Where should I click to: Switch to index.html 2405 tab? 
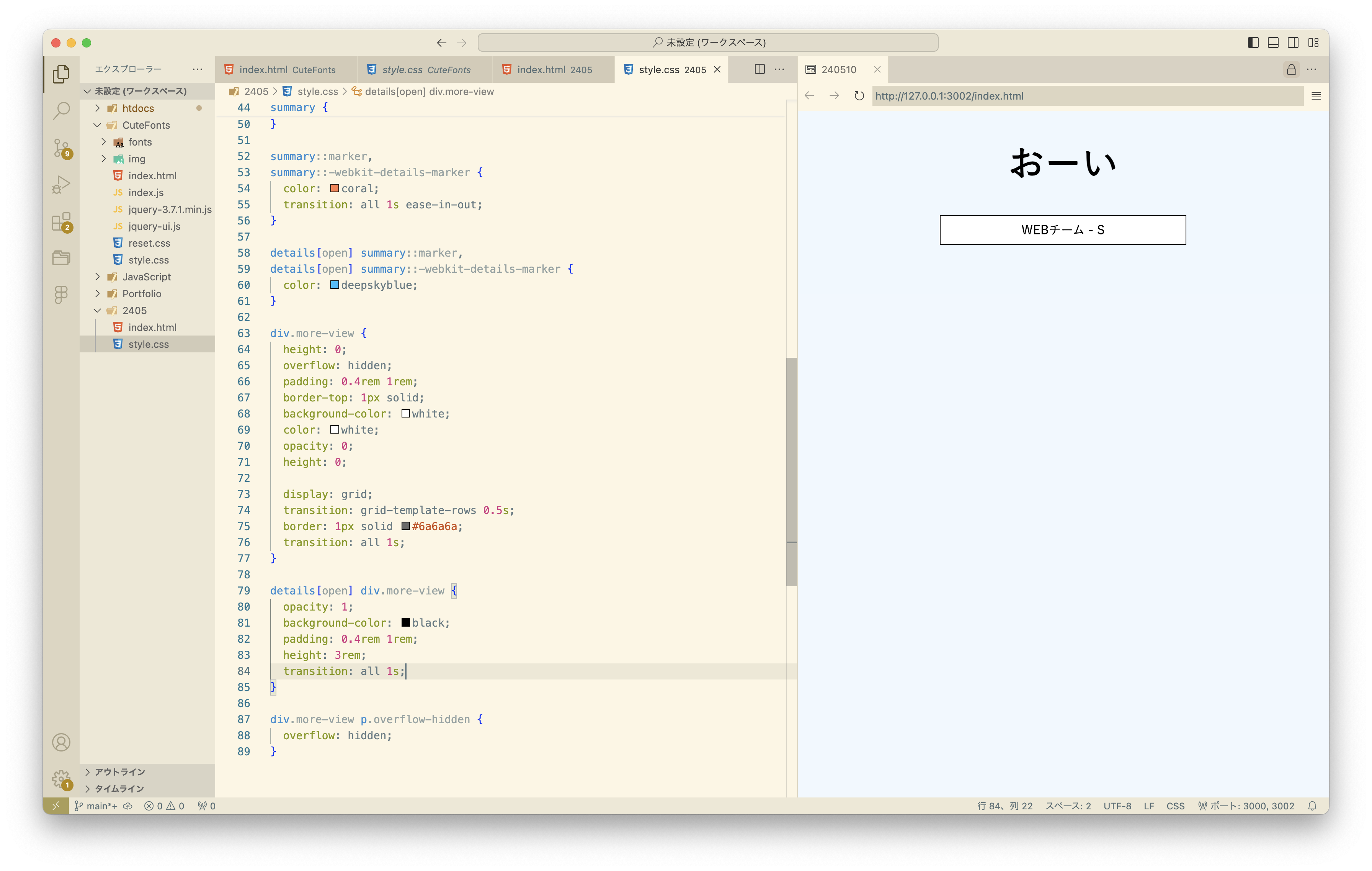(554, 69)
